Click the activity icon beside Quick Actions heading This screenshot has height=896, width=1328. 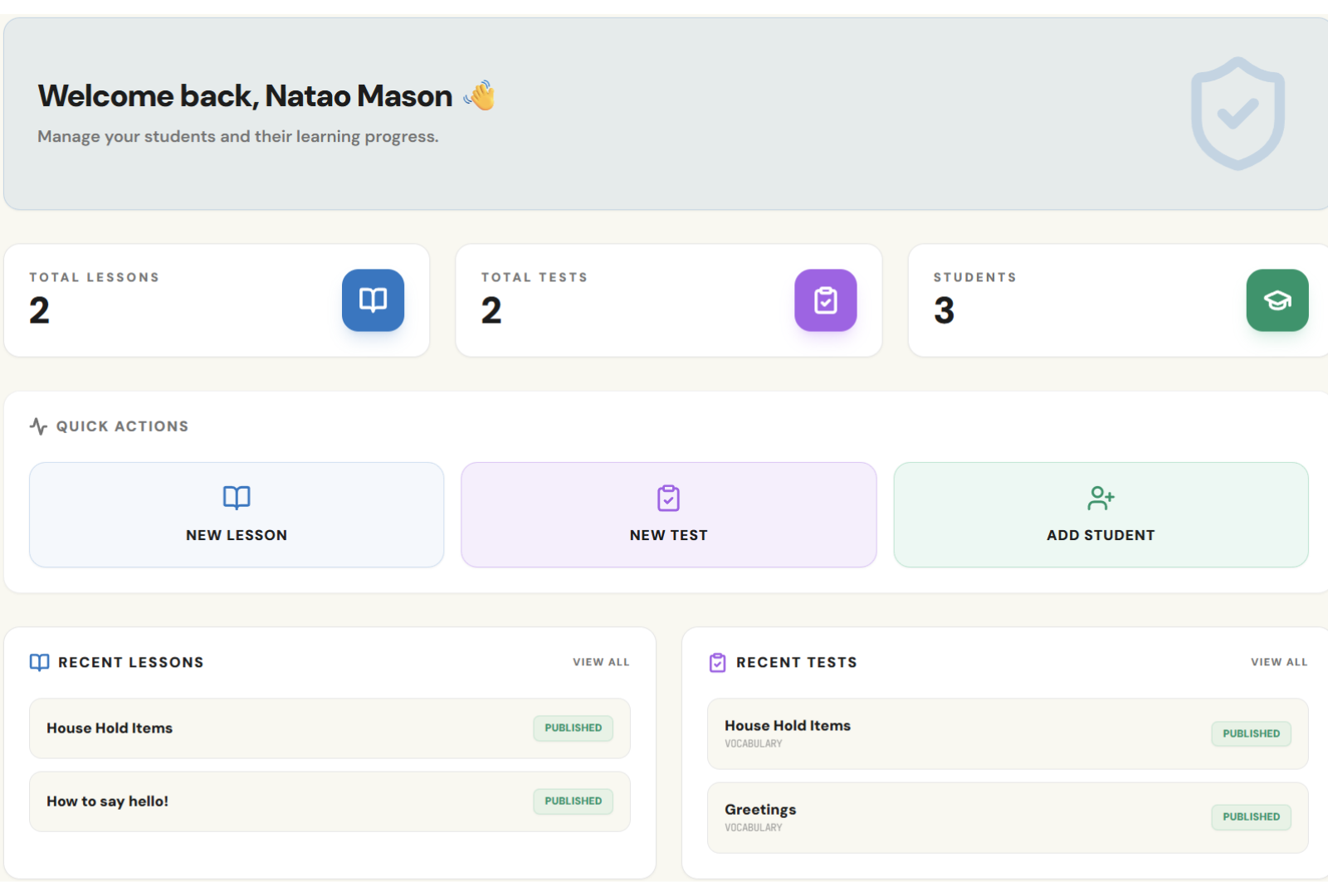pos(37,425)
